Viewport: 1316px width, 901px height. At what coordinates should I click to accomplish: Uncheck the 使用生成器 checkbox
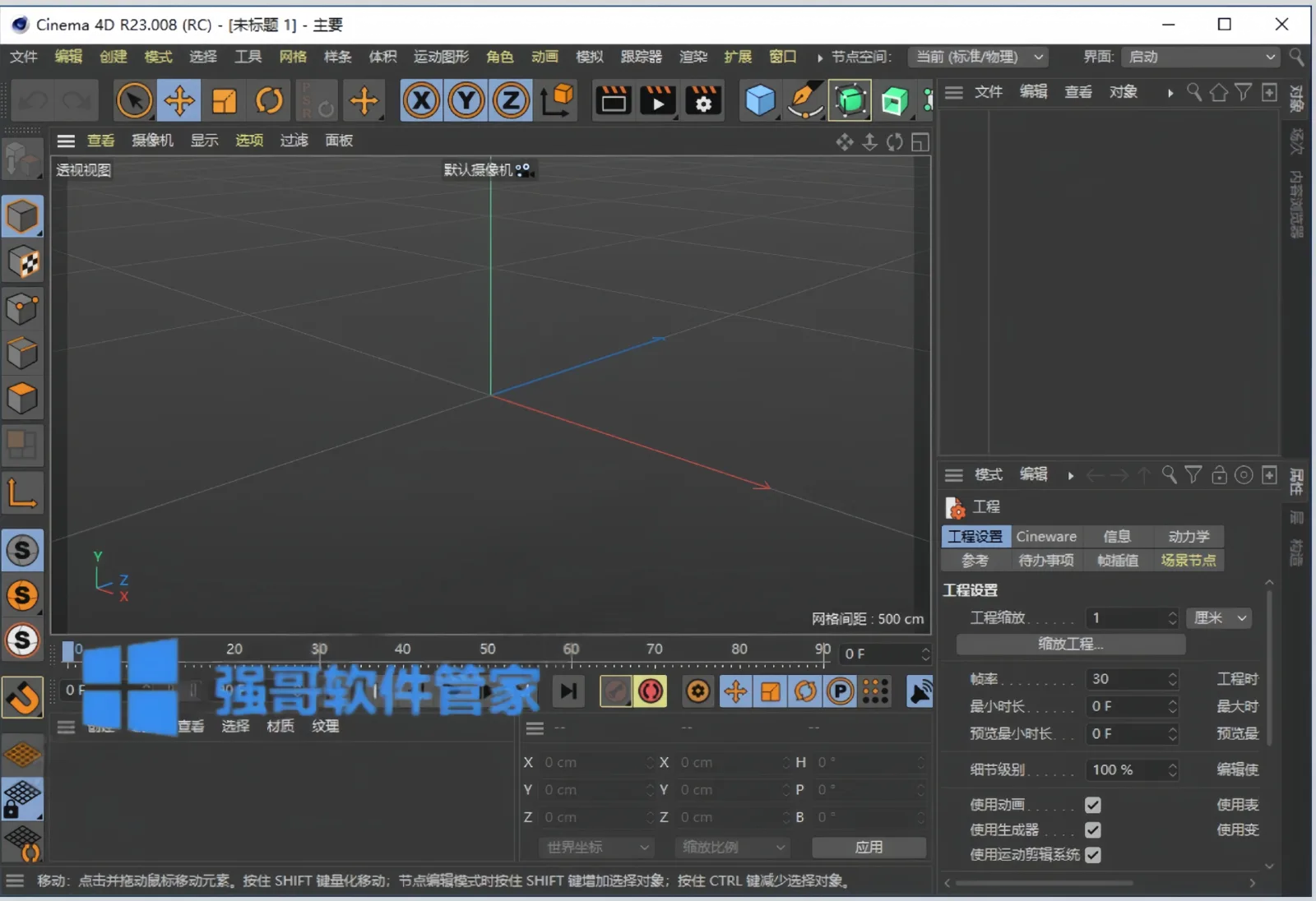[x=1093, y=830]
